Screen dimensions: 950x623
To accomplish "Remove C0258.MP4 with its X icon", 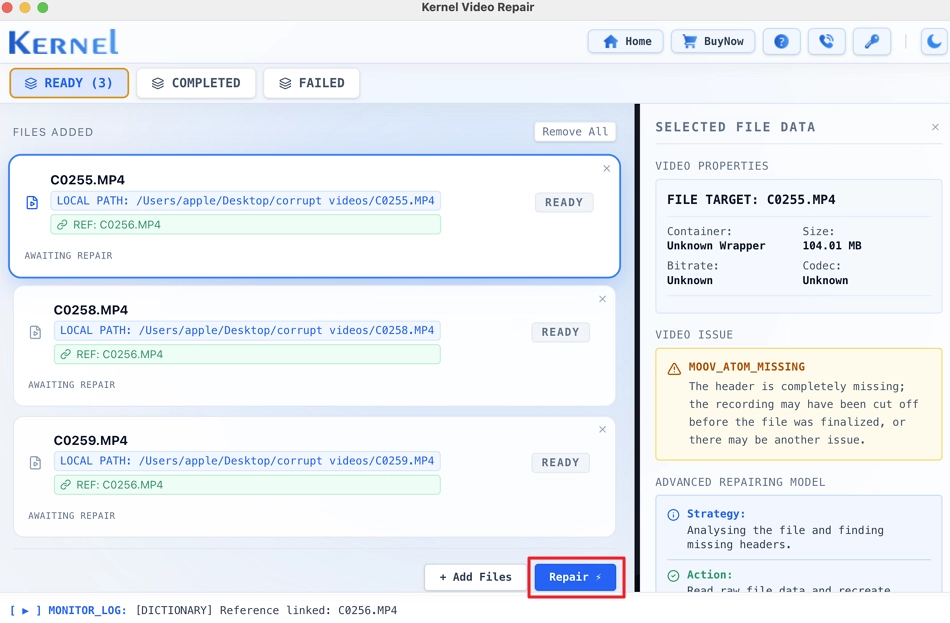I will (x=602, y=299).
